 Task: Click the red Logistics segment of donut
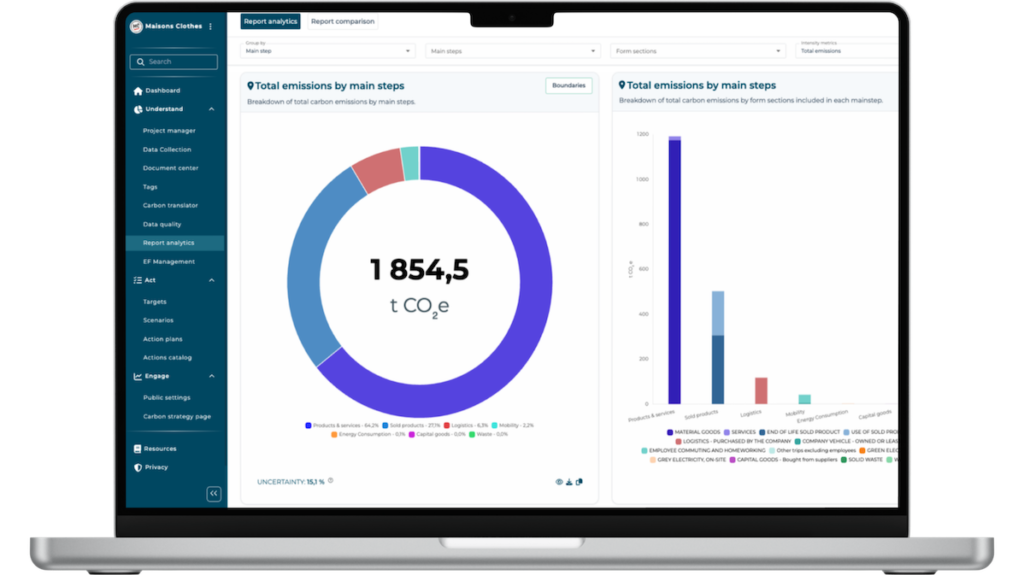tap(377, 171)
